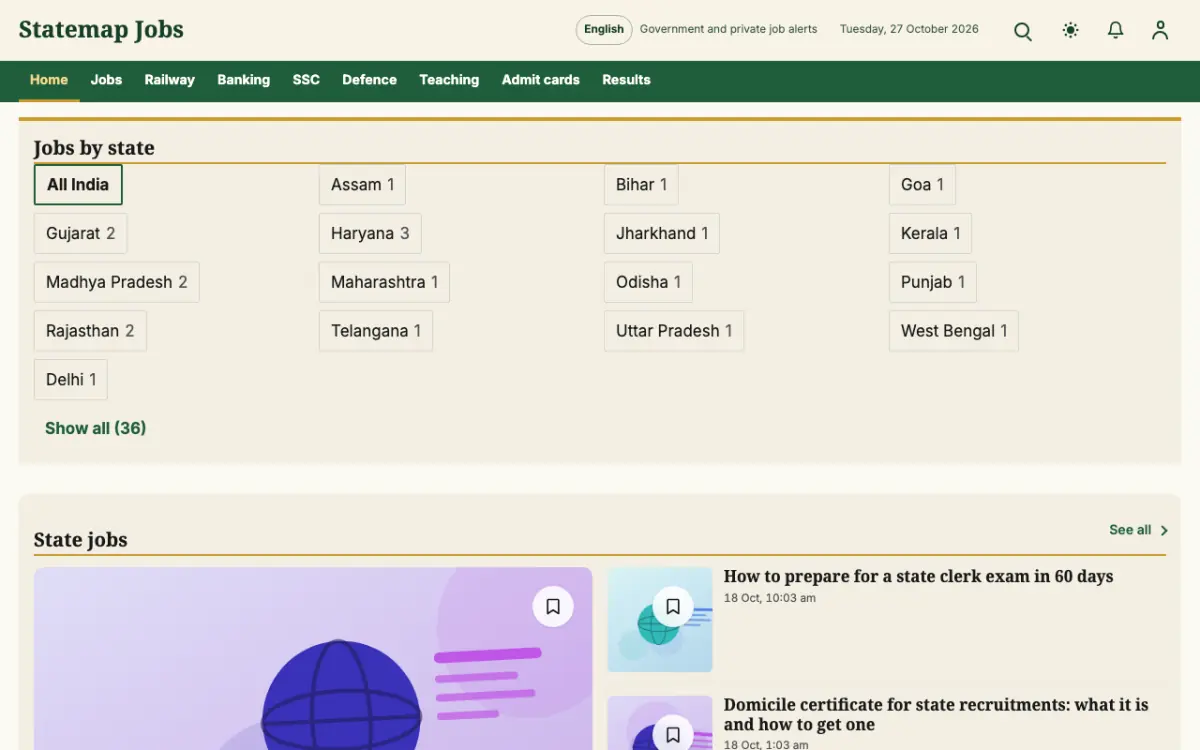Open Admit cards in navigation
The height and width of the screenshot is (750, 1200).
(x=540, y=80)
